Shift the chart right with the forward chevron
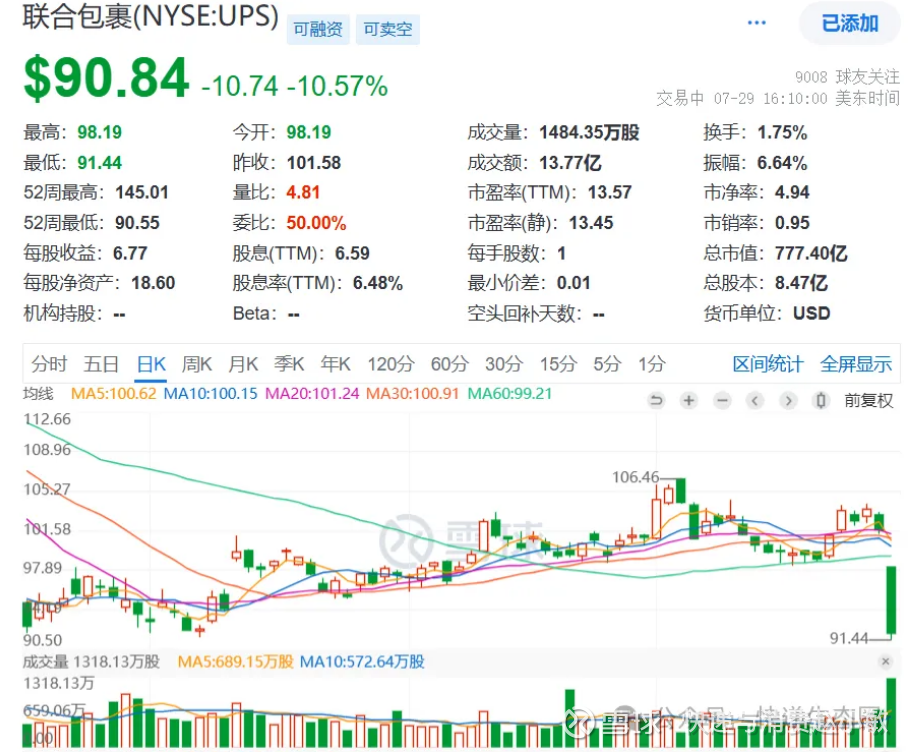 [x=788, y=401]
